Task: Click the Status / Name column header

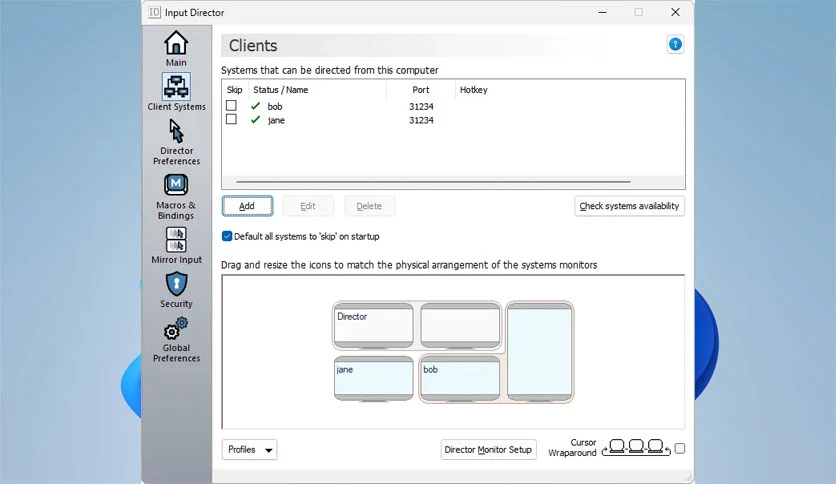Action: pyautogui.click(x=280, y=90)
